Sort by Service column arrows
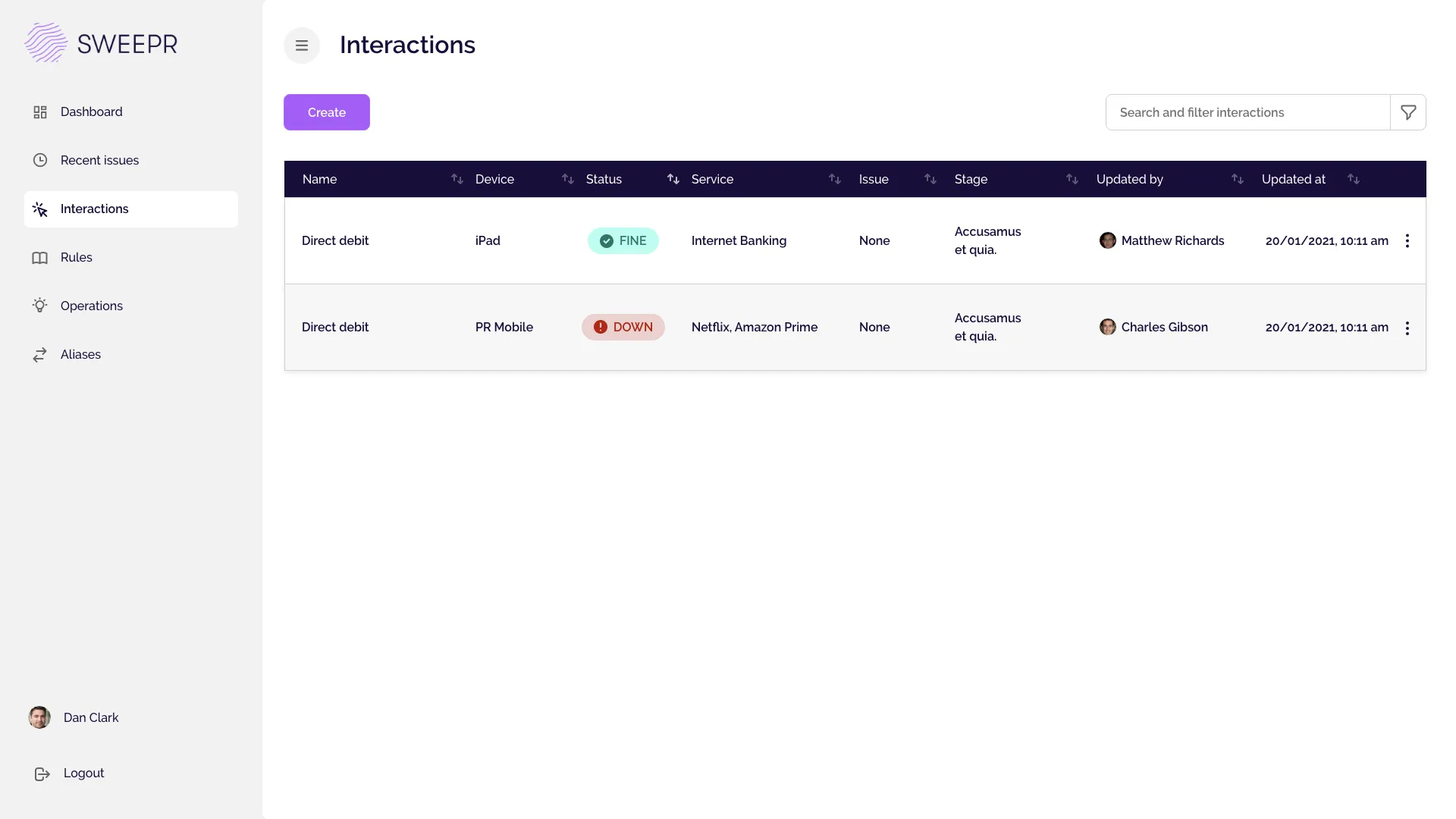 pos(834,179)
